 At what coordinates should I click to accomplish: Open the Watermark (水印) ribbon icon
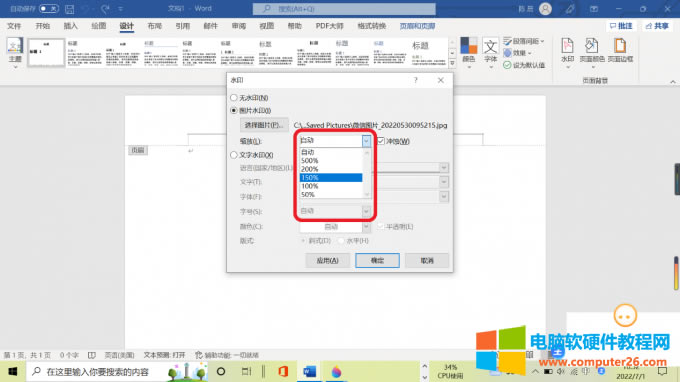567,51
